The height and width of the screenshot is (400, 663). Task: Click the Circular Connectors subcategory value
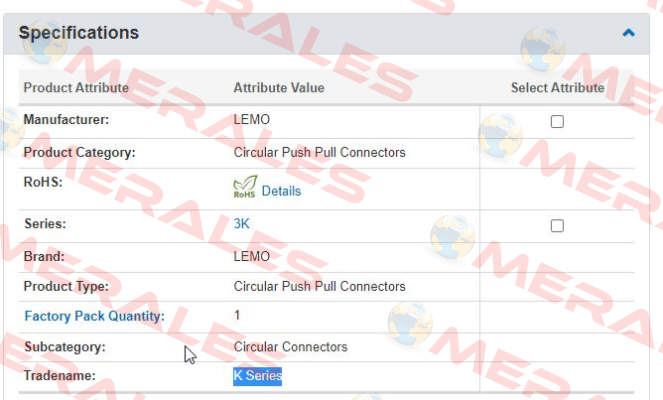[290, 347]
